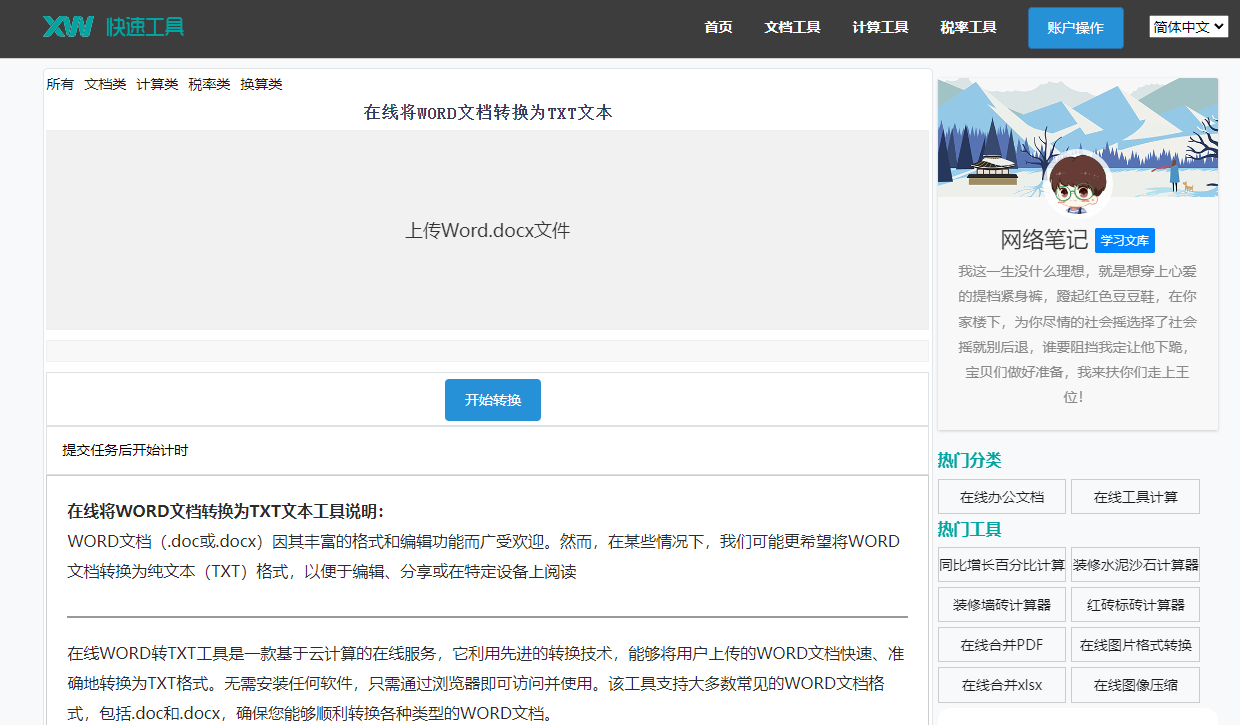The height and width of the screenshot is (725, 1240).
Task: Open the 简体中文 language dropdown
Action: coord(1188,27)
